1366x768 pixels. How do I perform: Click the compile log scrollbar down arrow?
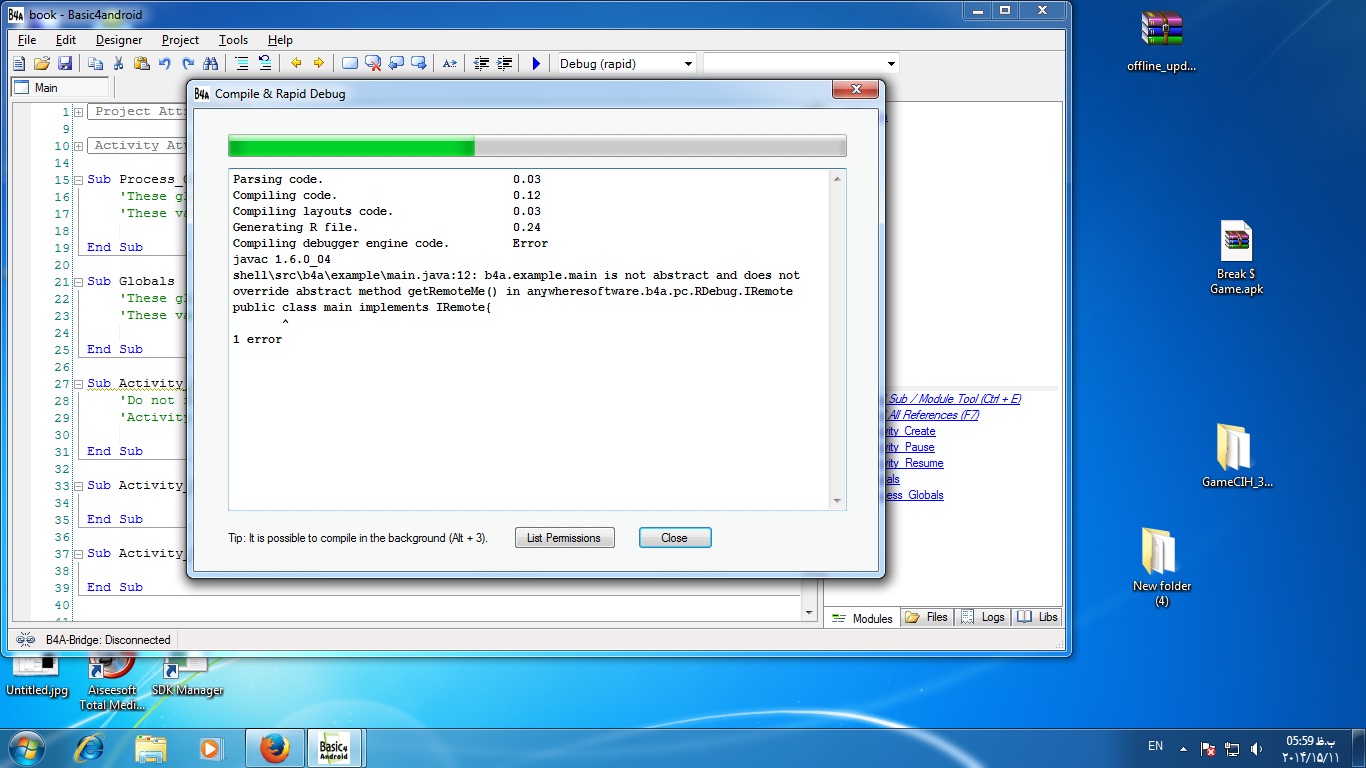click(x=837, y=500)
